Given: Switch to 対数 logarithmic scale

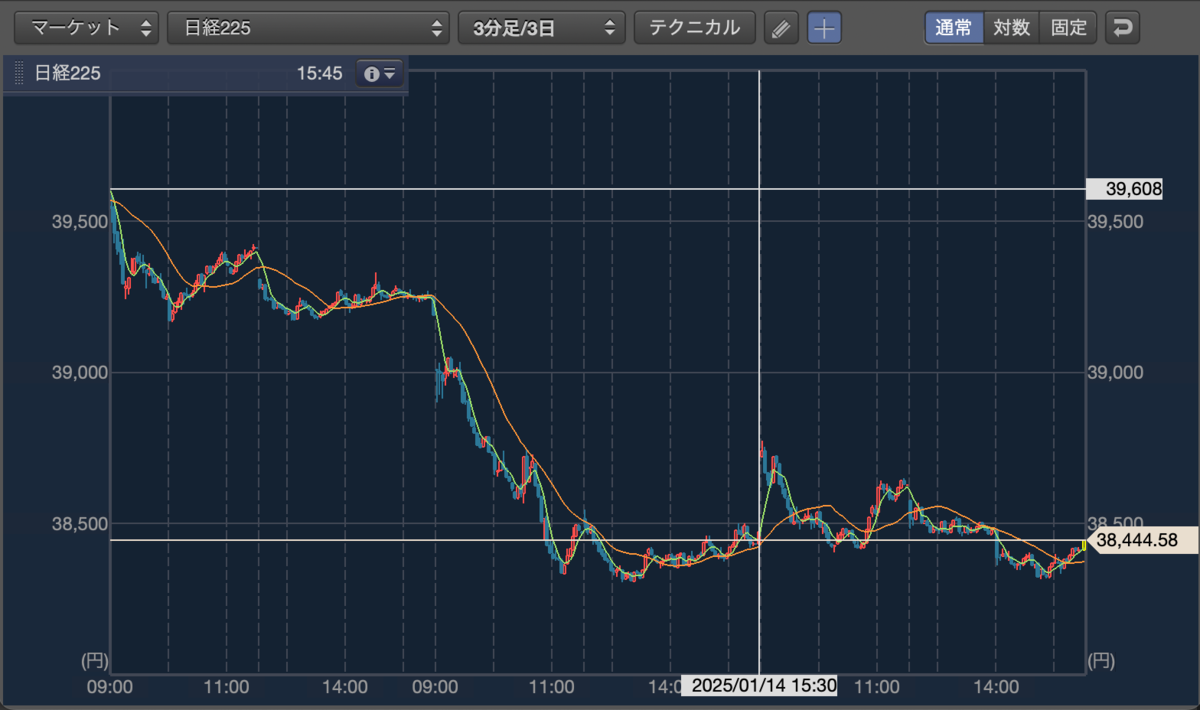Looking at the screenshot, I should click(x=1011, y=28).
